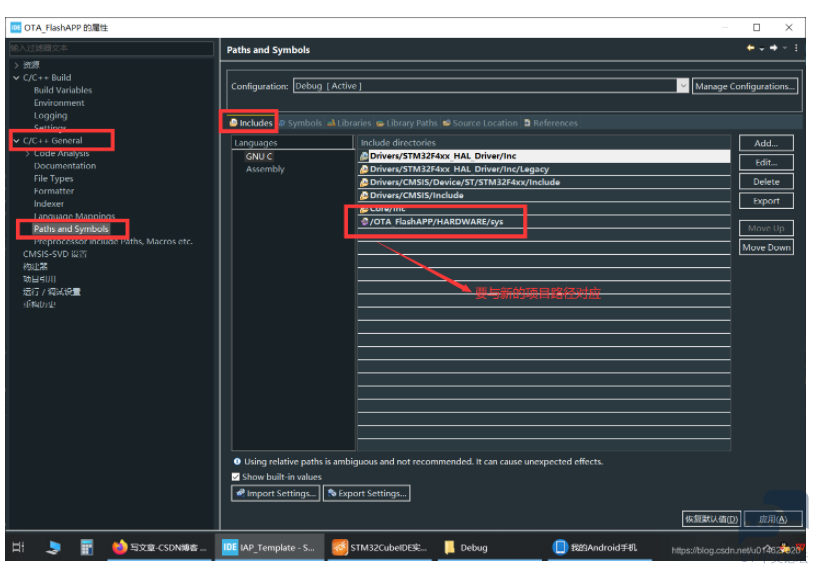Click the back navigation arrow icon

(x=750, y=48)
